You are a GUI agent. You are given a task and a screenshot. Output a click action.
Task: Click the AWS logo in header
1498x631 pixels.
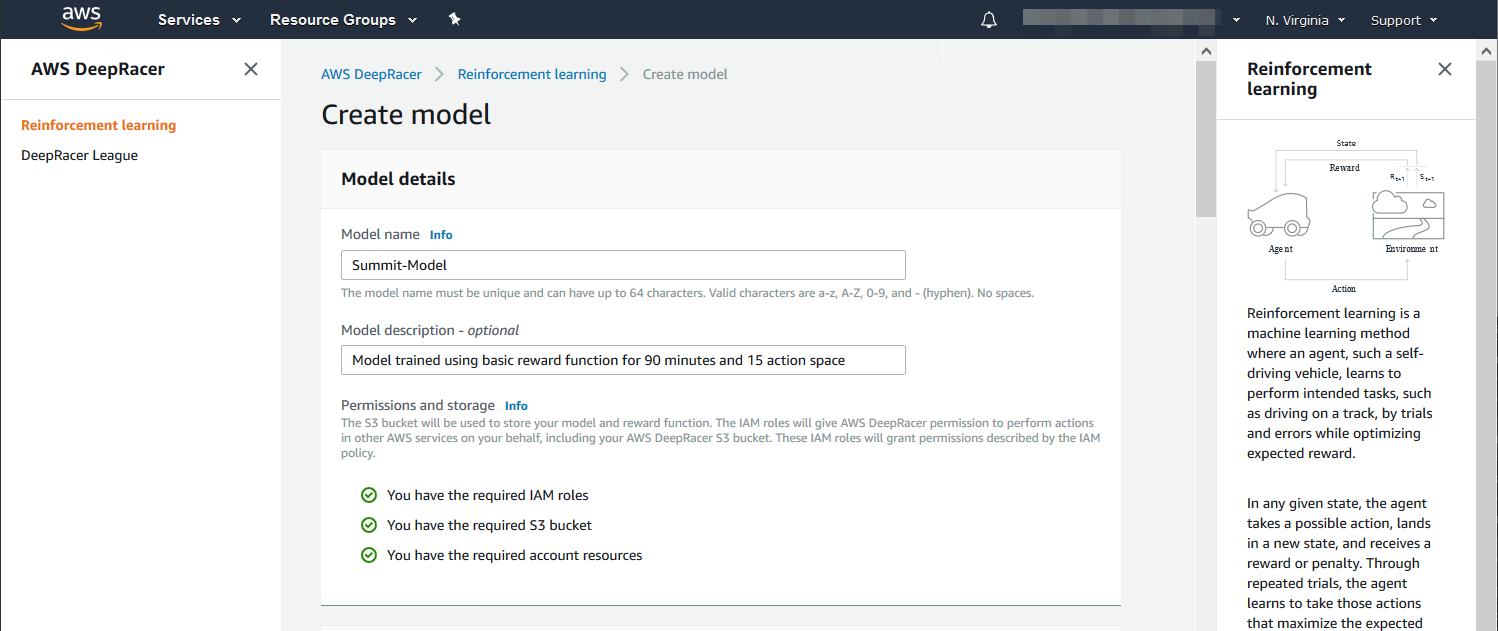pos(82,19)
